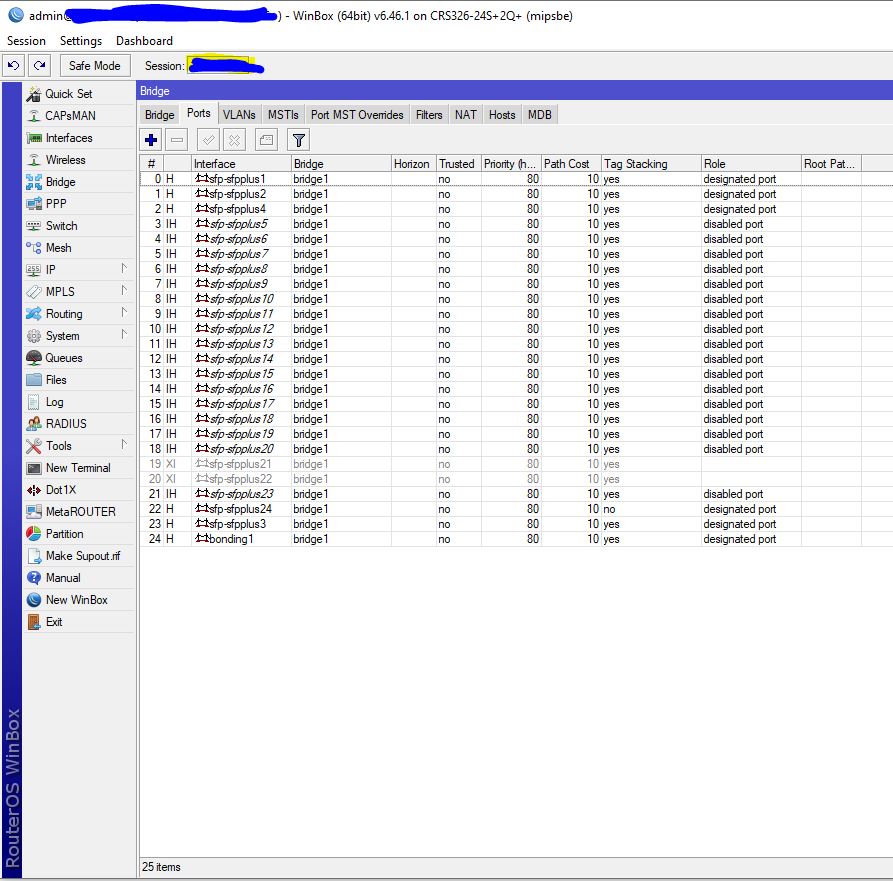Open the Manual

click(79, 578)
